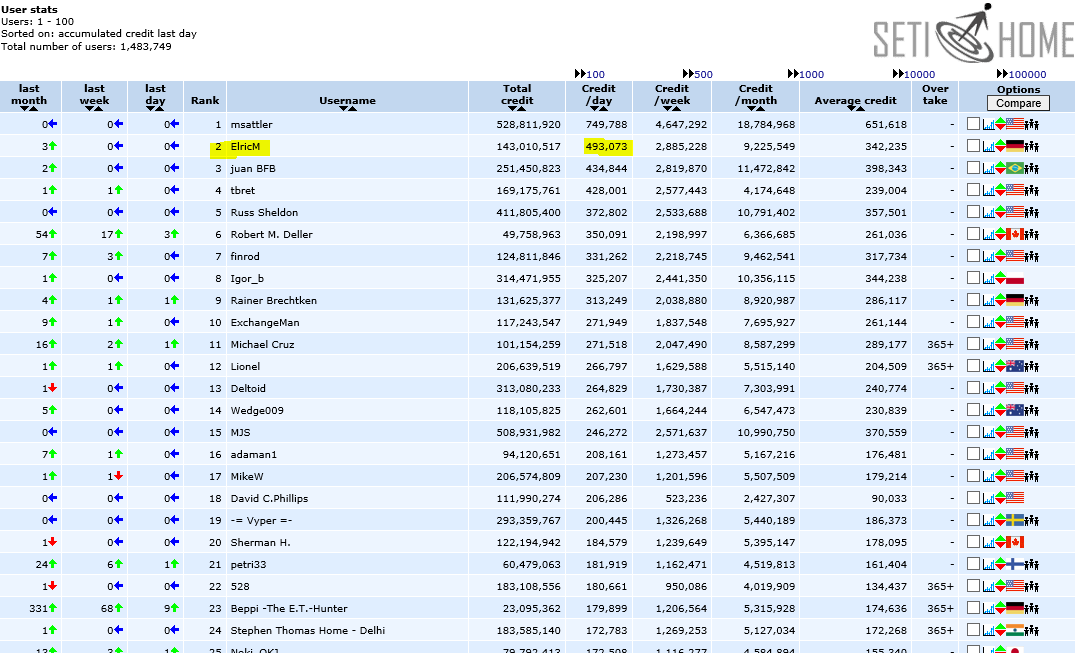Click red-green position arrows icon for Russ Sheldon

click(x=999, y=213)
